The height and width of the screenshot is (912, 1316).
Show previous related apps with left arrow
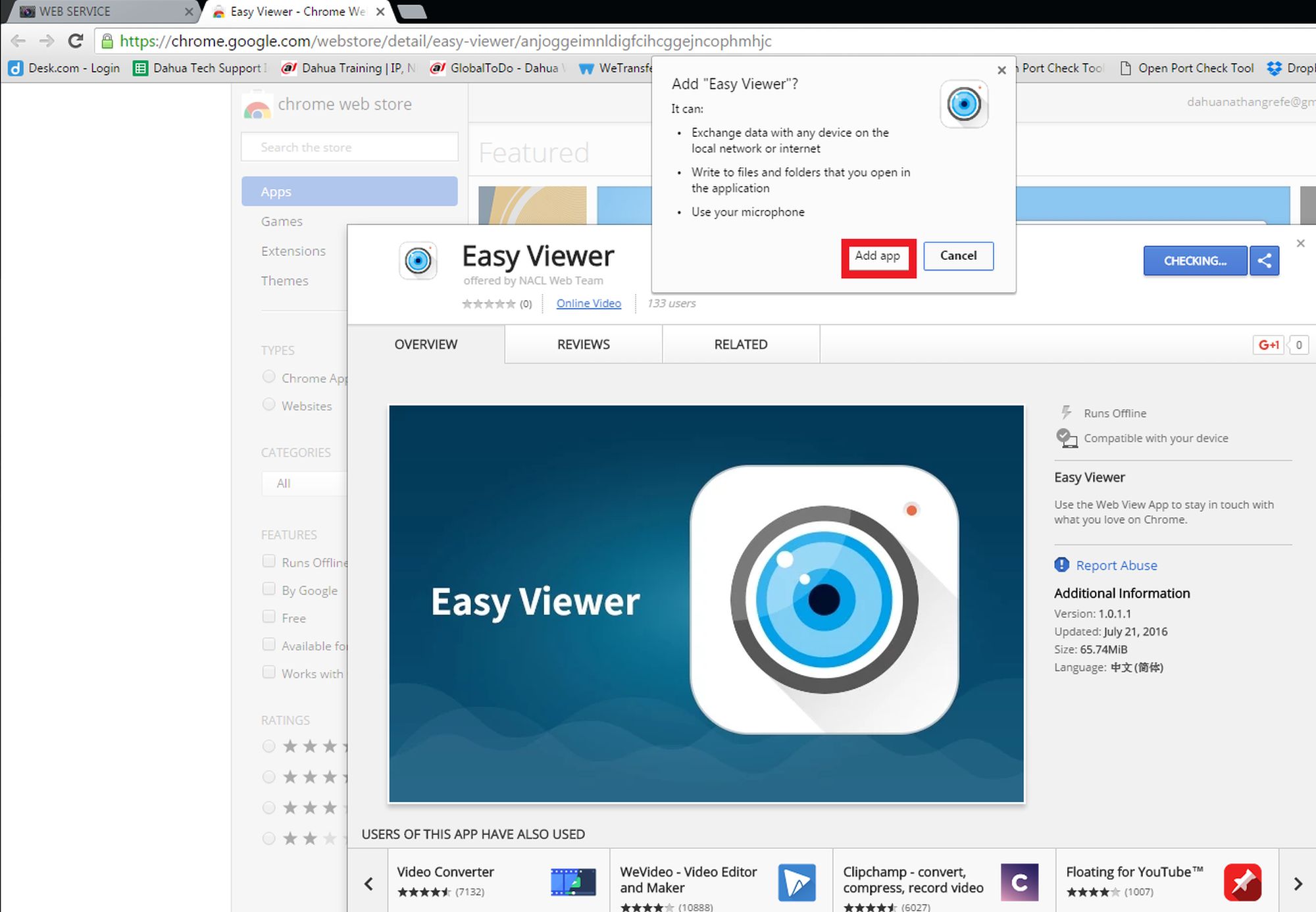point(368,884)
